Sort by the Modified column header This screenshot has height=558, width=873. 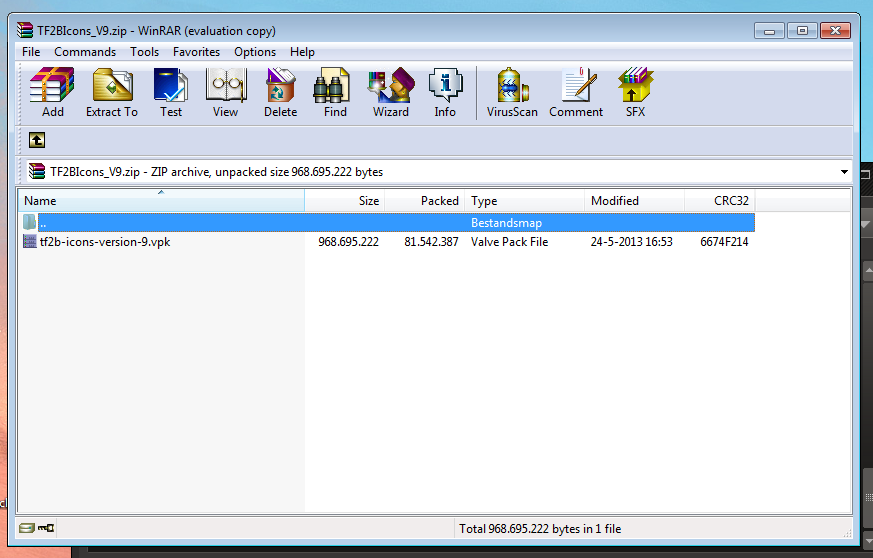(x=634, y=200)
